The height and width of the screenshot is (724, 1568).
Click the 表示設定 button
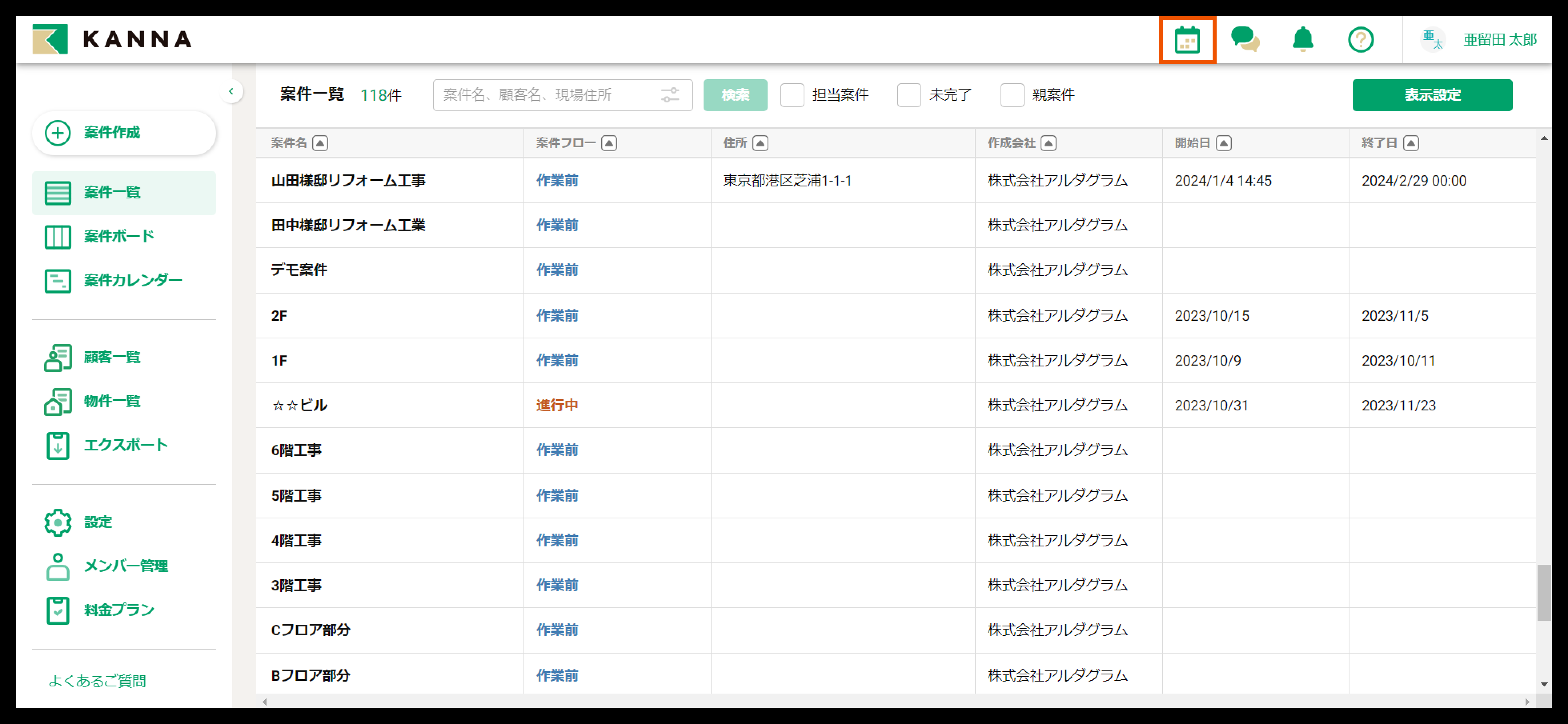pyautogui.click(x=1432, y=95)
